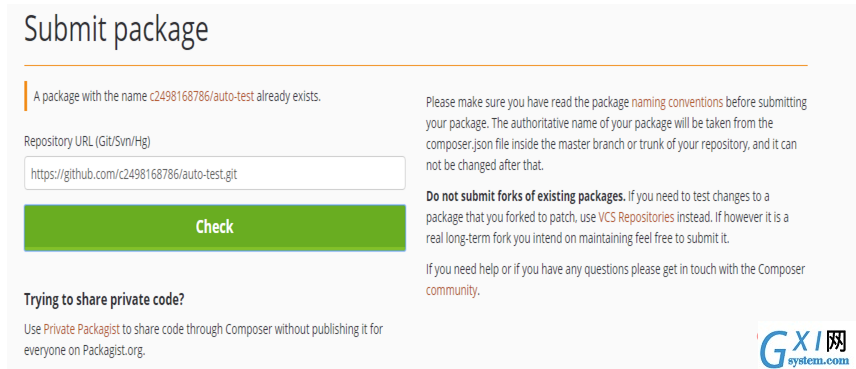The width and height of the screenshot is (856, 369).
Task: Open the naming conventions link
Action: tap(677, 102)
